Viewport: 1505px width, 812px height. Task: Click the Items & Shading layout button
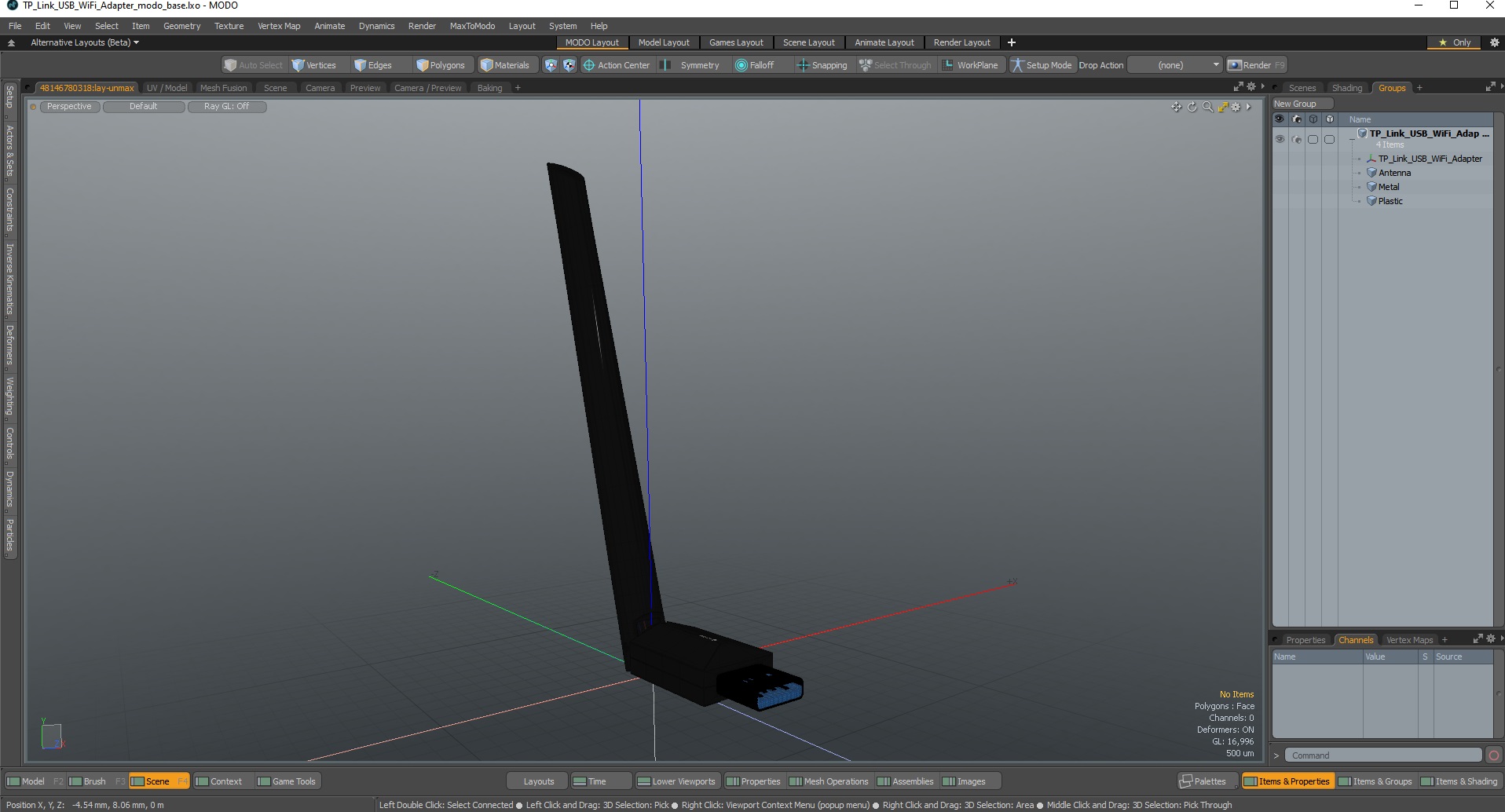pyautogui.click(x=1459, y=781)
